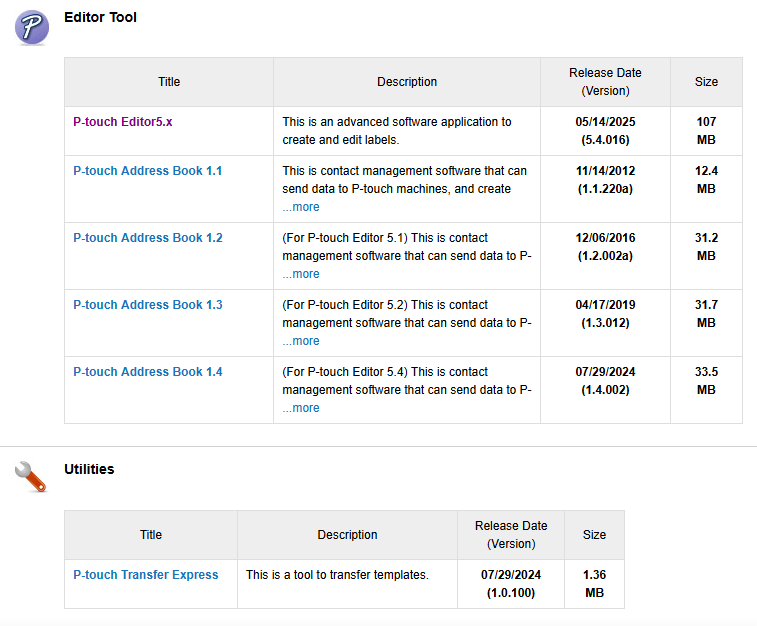
Task: Click Editor Tool table Description column header
Action: point(407,82)
